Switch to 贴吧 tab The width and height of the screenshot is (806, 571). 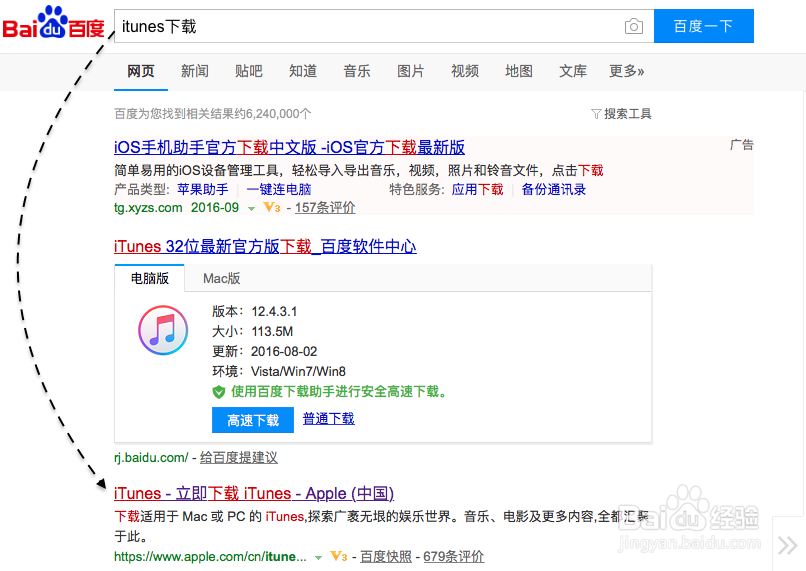tap(249, 71)
